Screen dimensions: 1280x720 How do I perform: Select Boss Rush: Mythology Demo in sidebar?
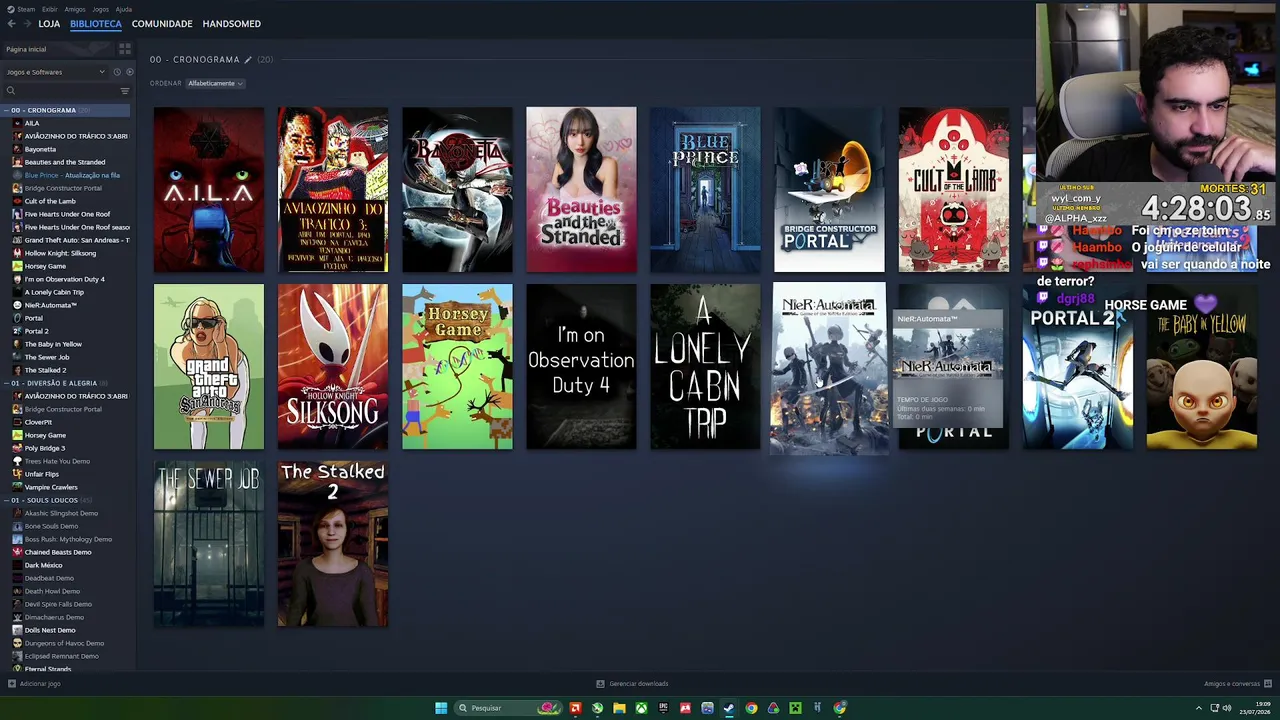pos(68,539)
